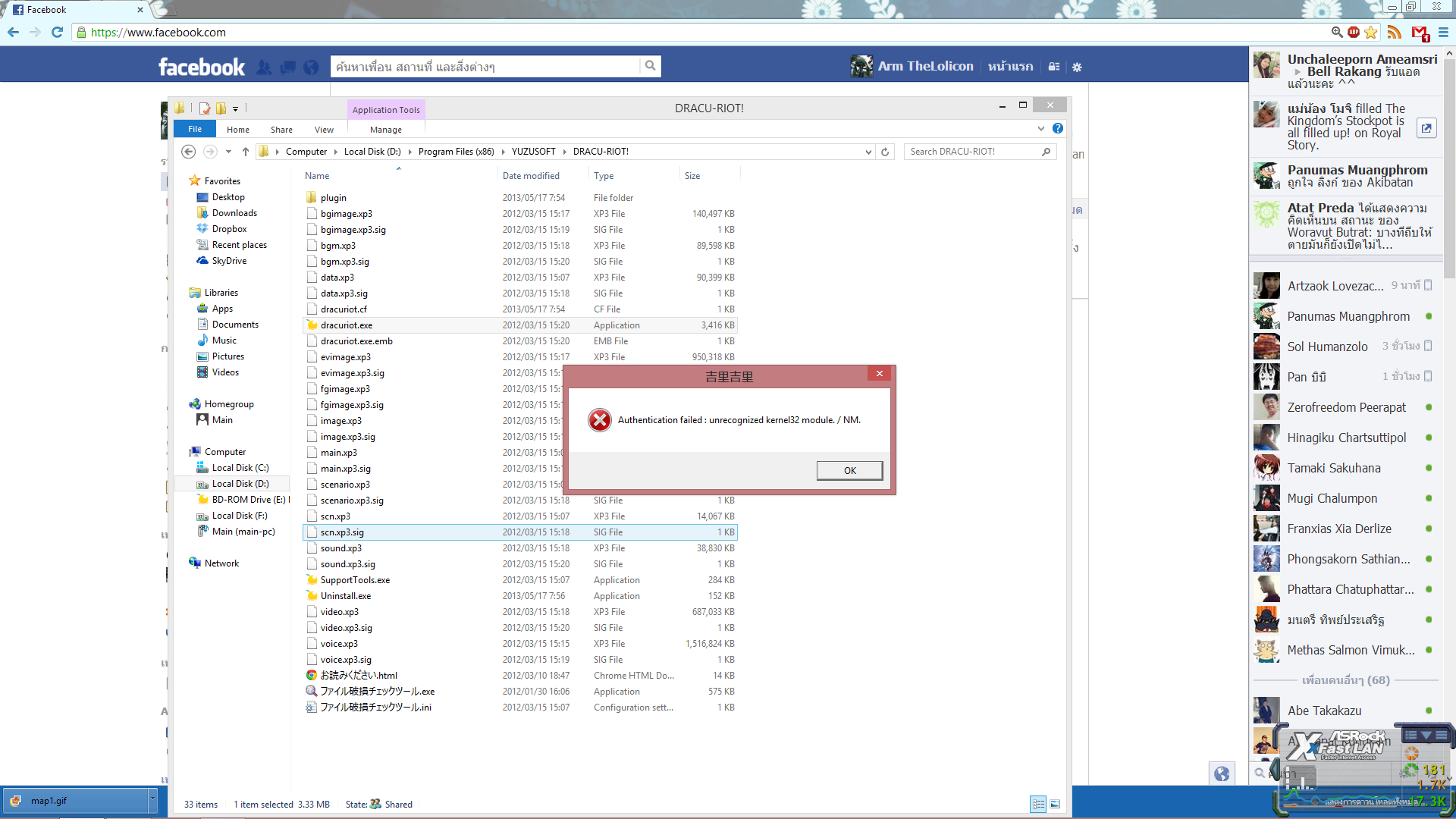This screenshot has height=819, width=1456.
Task: Switch to large icons view toggle
Action: pyautogui.click(x=1055, y=804)
